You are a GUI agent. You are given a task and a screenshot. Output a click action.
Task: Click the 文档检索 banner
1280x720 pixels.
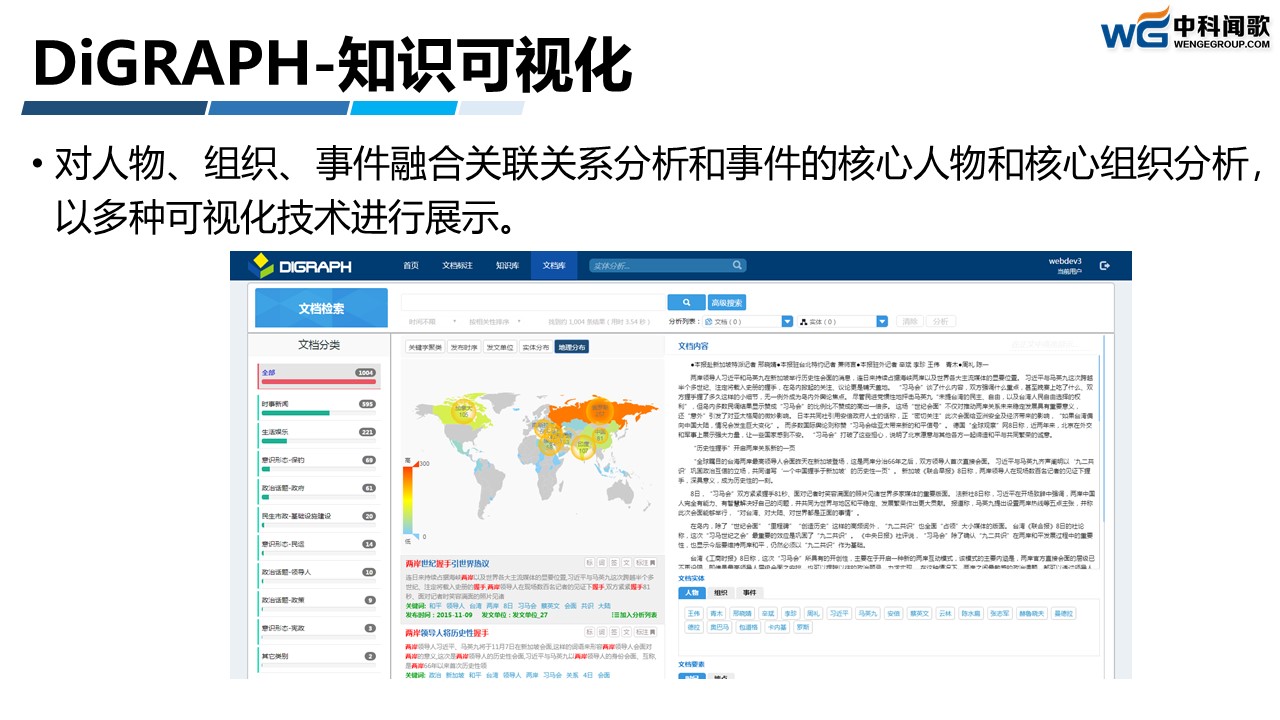pyautogui.click(x=321, y=308)
